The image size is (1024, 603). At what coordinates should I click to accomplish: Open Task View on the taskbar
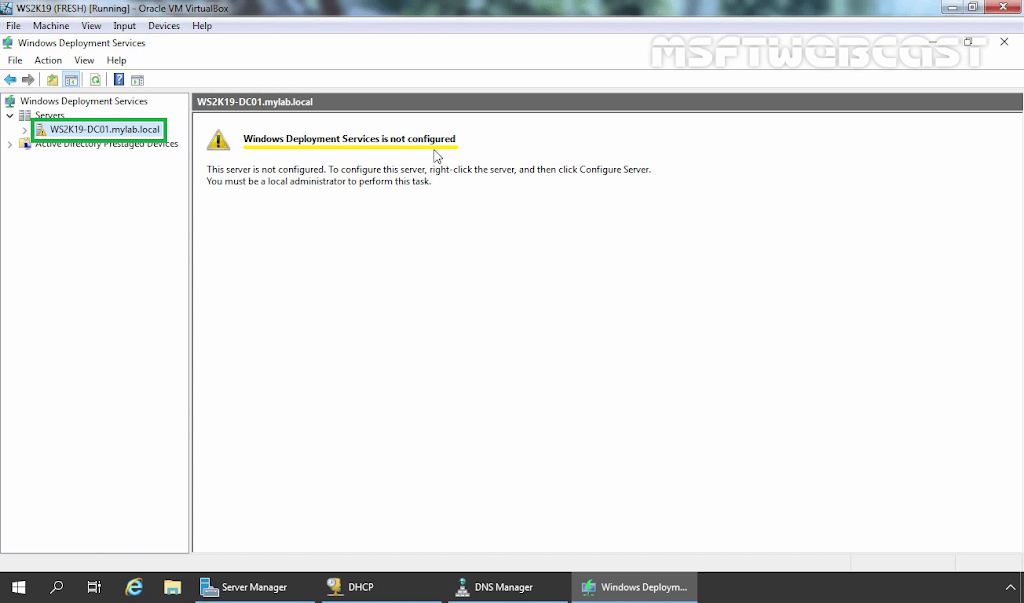[95, 587]
